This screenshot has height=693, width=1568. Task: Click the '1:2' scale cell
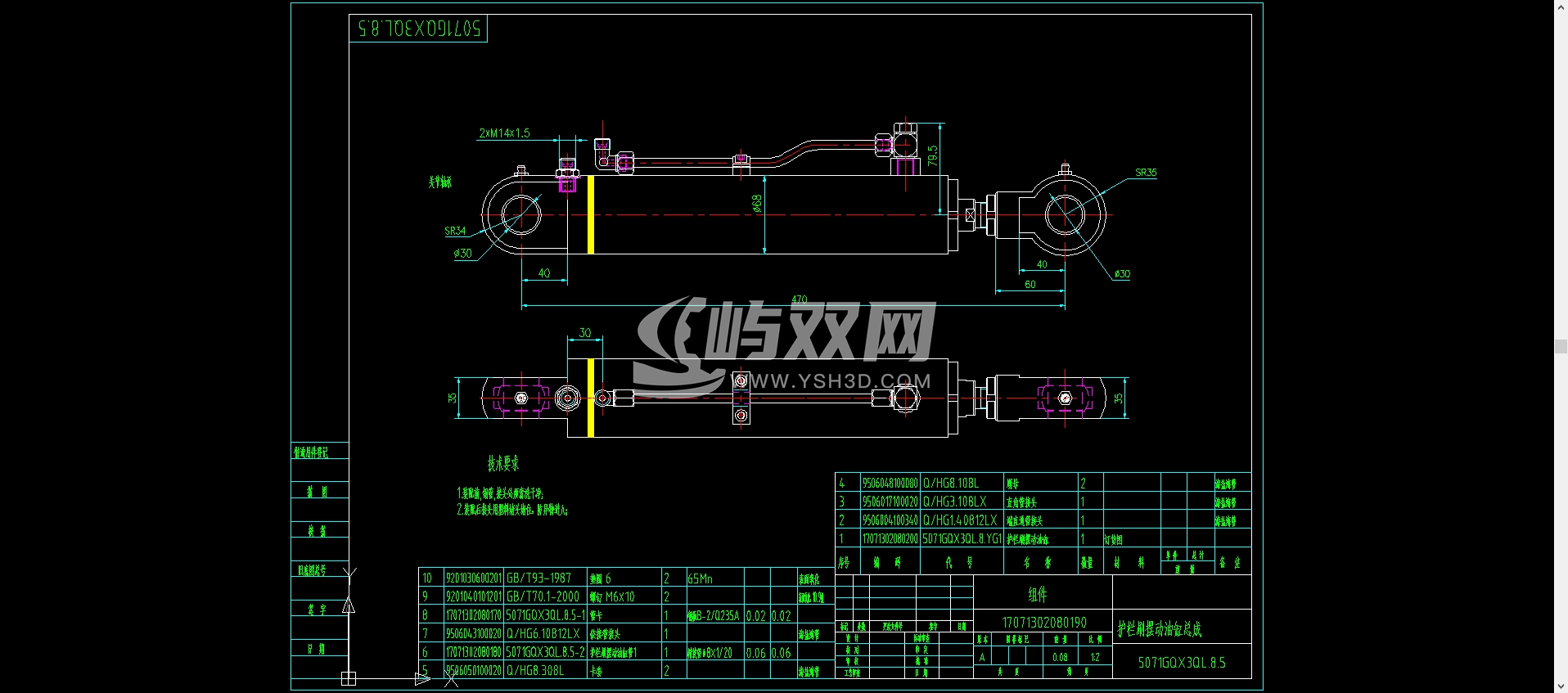point(1095,657)
